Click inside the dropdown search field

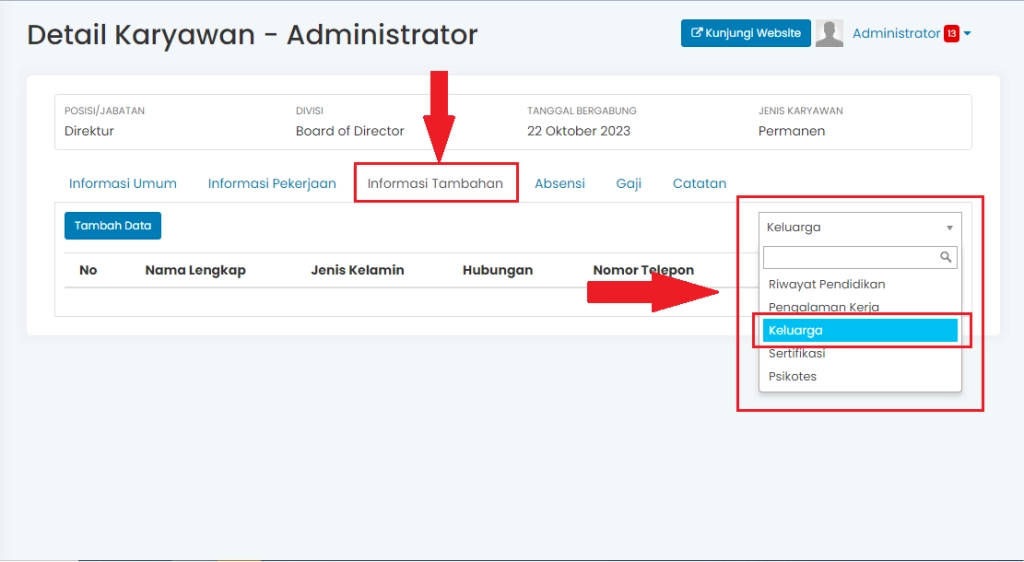(x=850, y=257)
